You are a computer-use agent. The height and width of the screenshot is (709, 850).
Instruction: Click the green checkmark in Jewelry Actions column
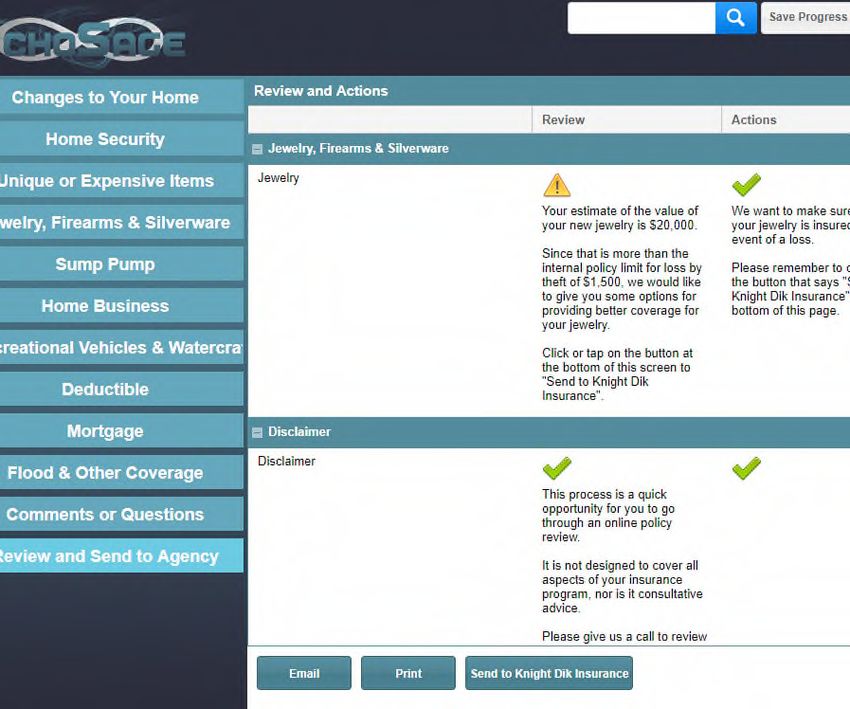click(746, 184)
